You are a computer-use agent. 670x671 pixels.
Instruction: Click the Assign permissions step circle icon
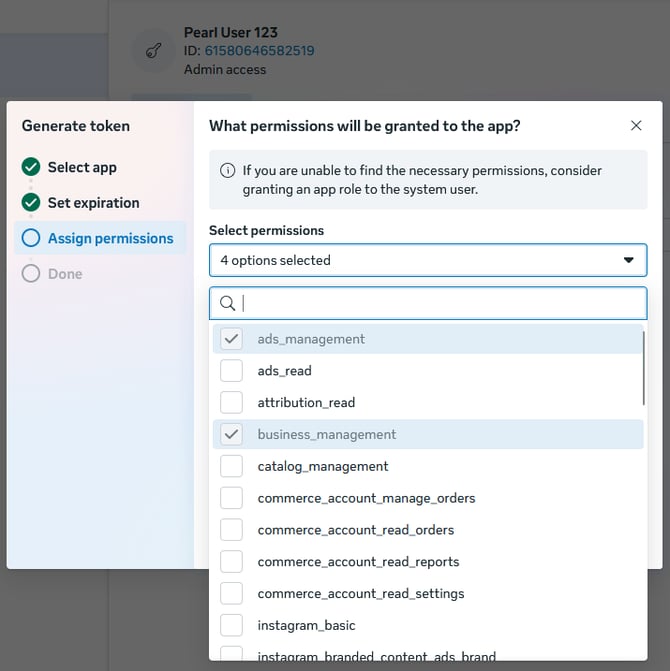pyautogui.click(x=31, y=238)
